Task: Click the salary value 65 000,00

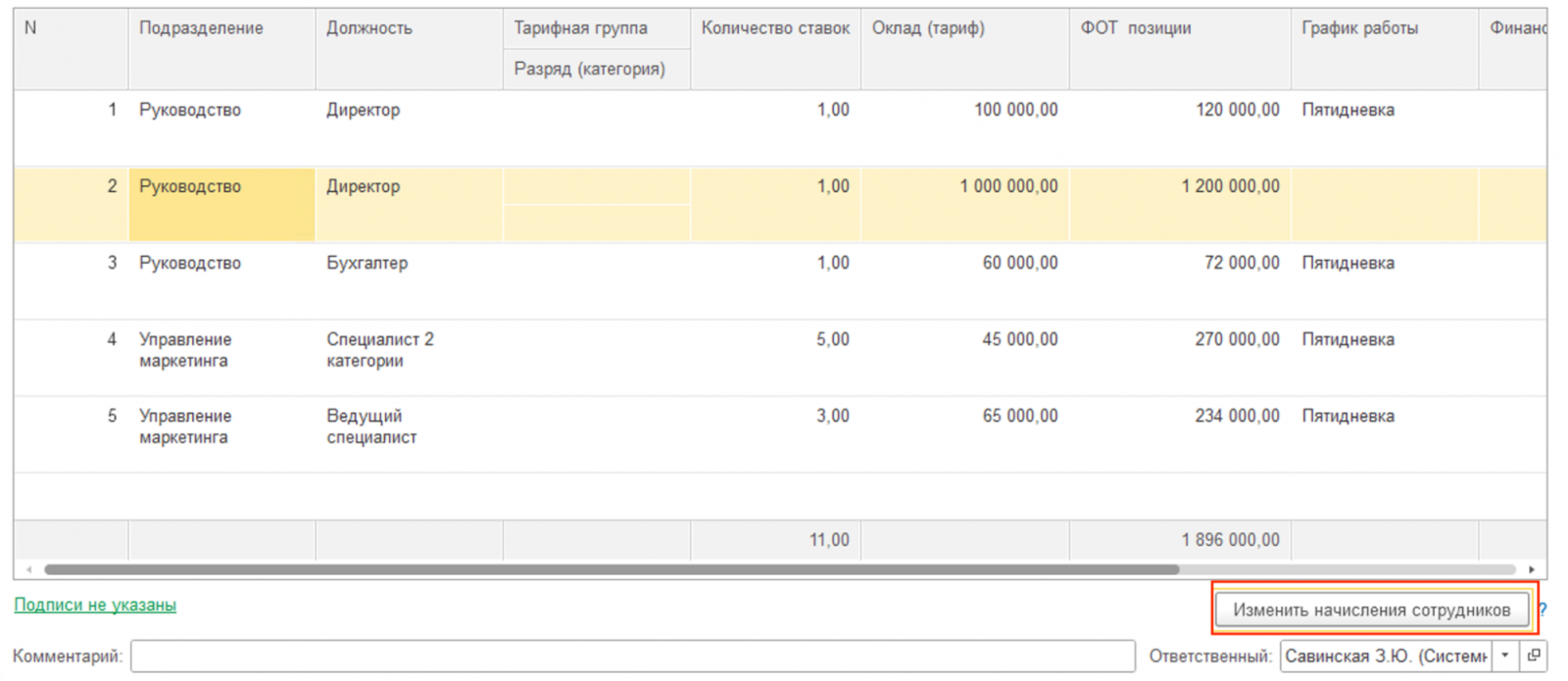Action: point(1020,415)
